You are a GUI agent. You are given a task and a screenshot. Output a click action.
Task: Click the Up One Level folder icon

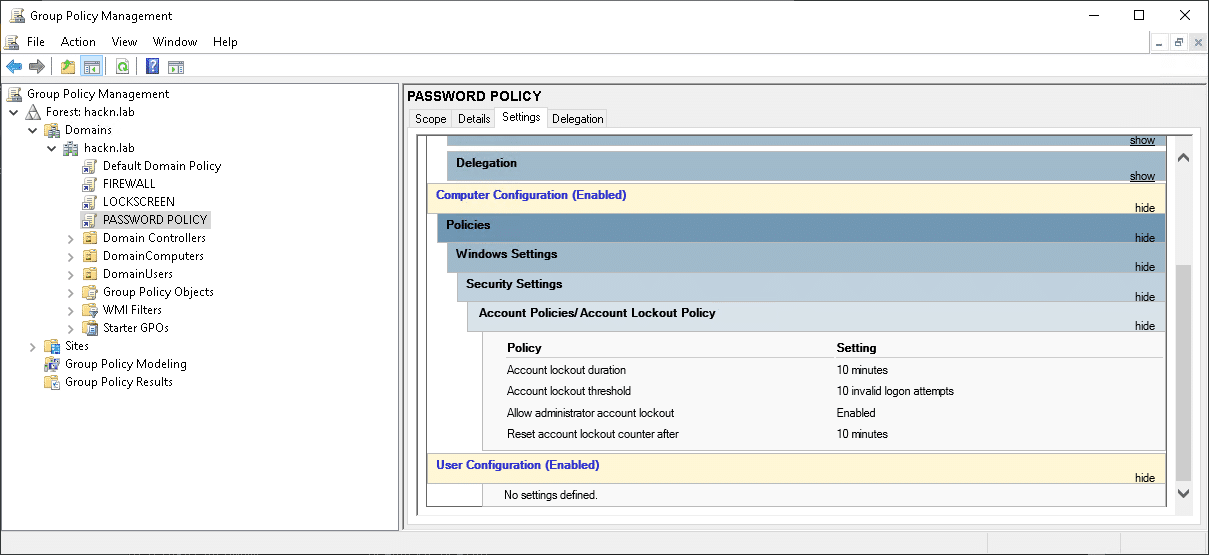point(68,67)
